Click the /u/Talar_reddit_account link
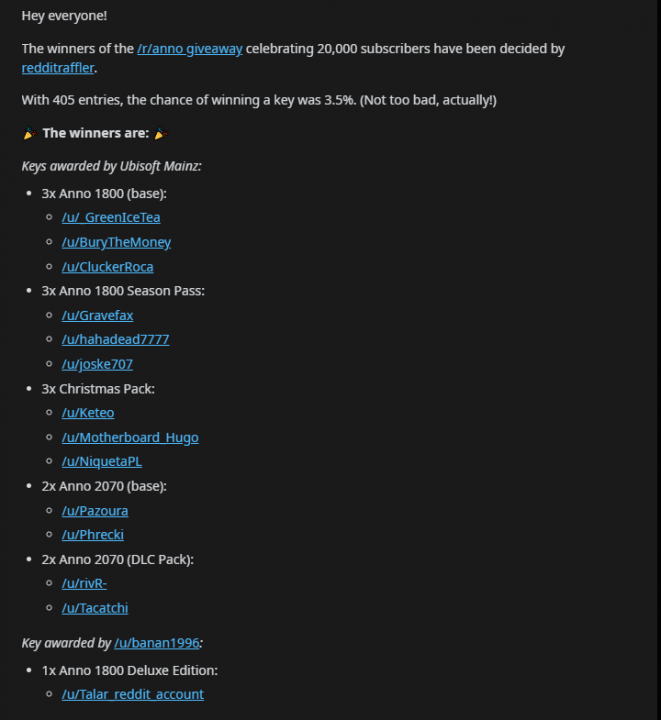Image resolution: width=661 pixels, height=720 pixels. pyautogui.click(x=132, y=694)
